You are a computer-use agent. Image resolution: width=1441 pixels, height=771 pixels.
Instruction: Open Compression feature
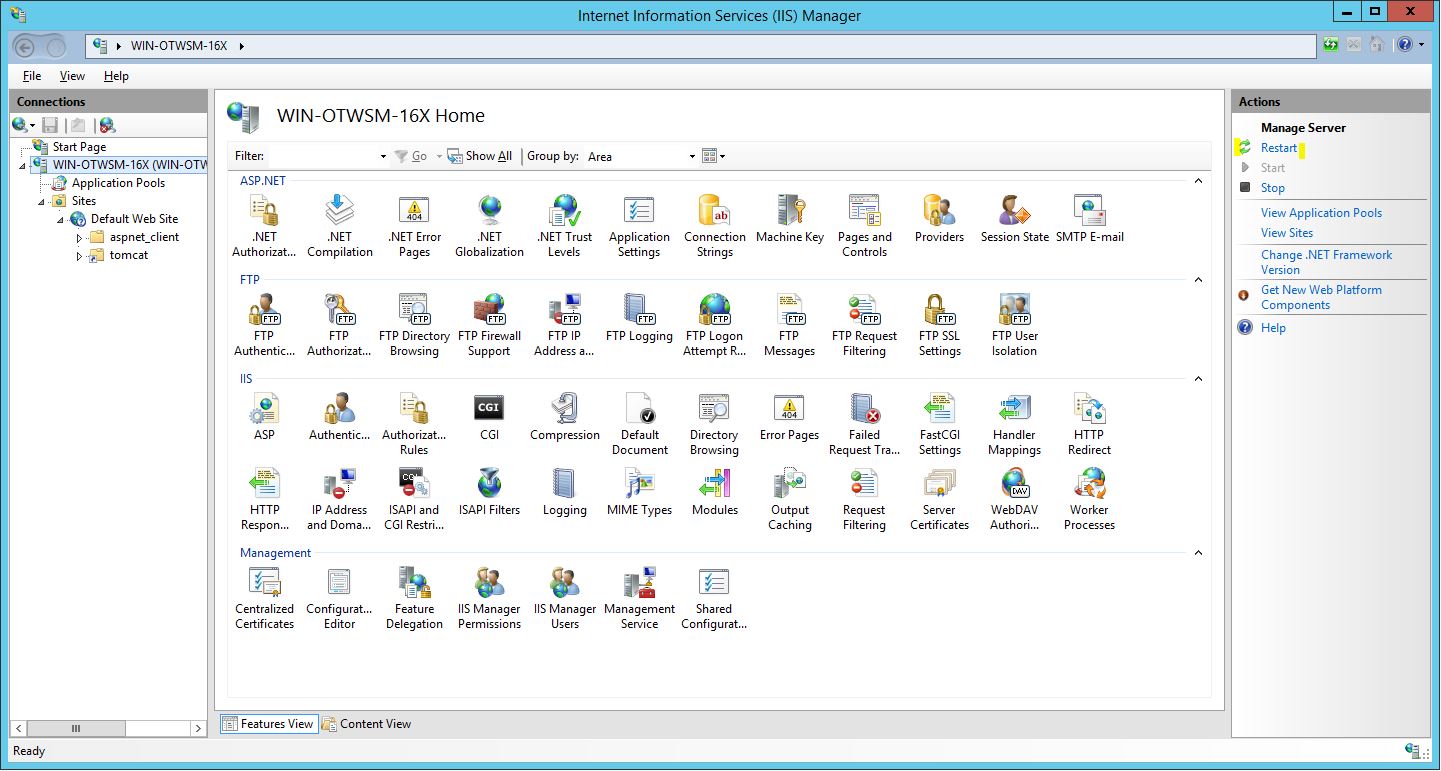pos(565,417)
